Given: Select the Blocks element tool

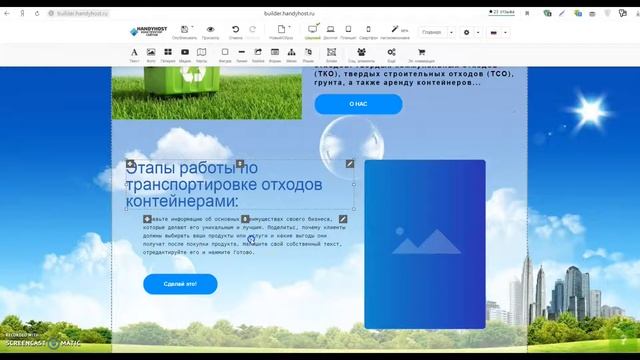Looking at the screenshot, I should [x=331, y=52].
